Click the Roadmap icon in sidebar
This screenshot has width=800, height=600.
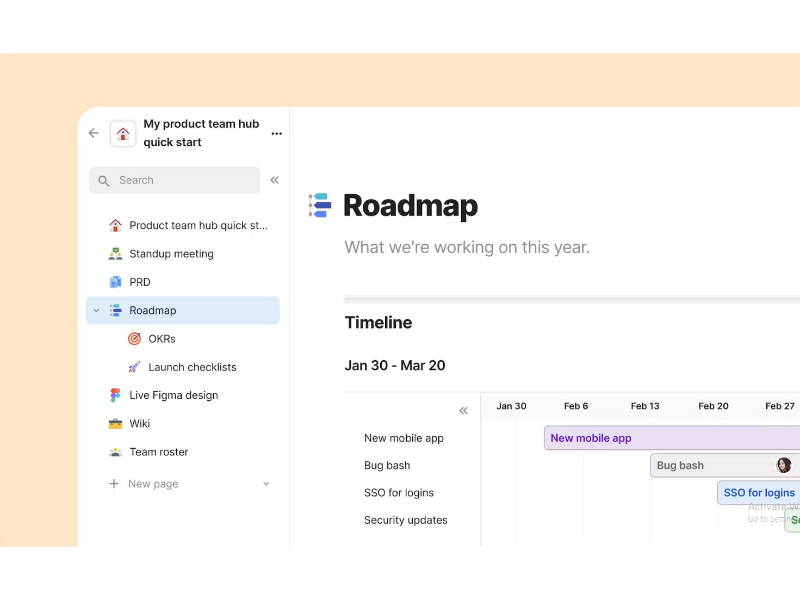[116, 310]
